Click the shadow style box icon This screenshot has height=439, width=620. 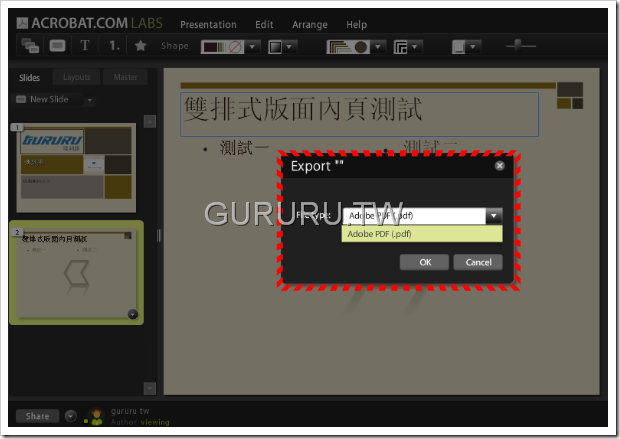click(275, 47)
